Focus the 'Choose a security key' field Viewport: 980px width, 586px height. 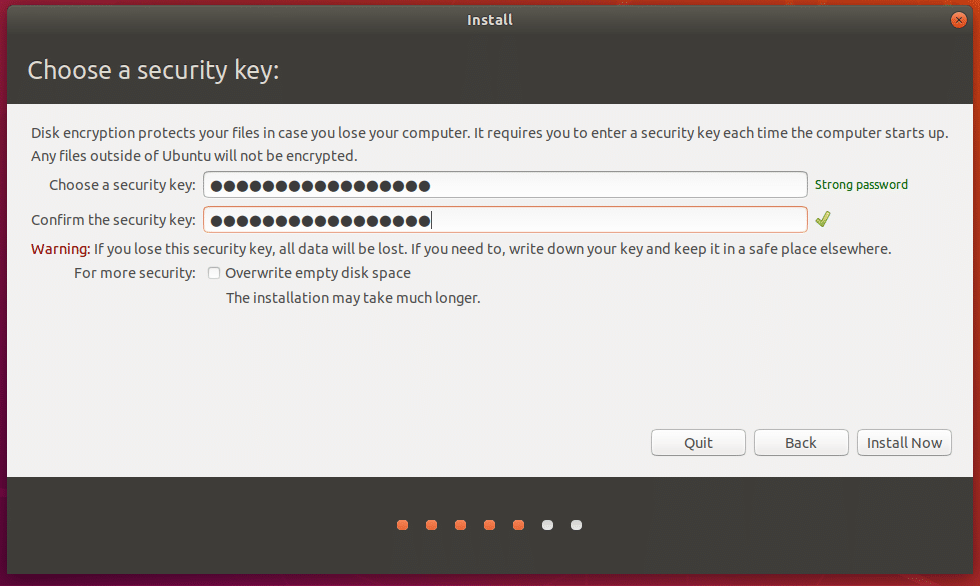click(x=505, y=185)
